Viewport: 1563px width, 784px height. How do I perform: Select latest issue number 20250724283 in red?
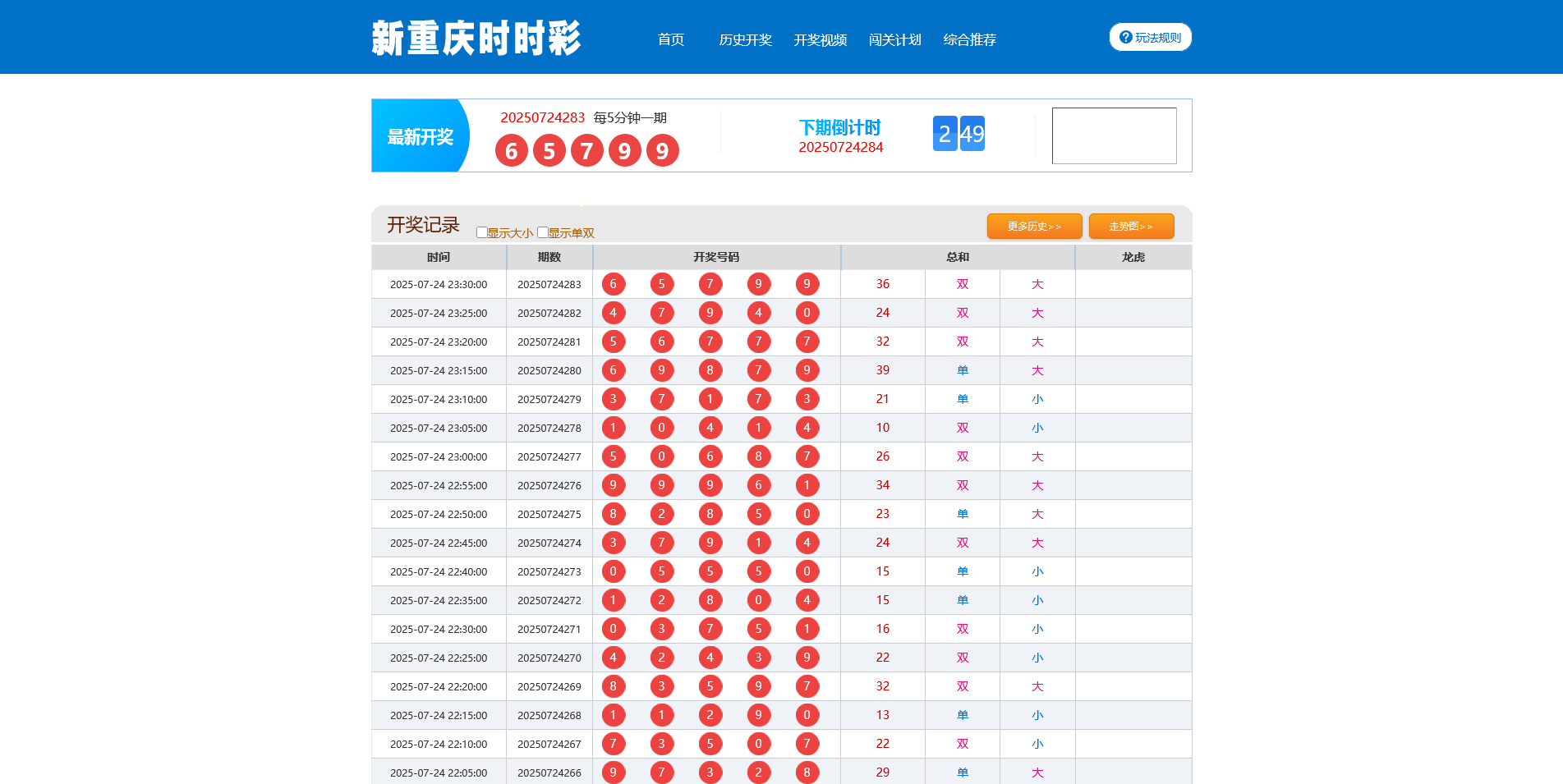[x=543, y=117]
